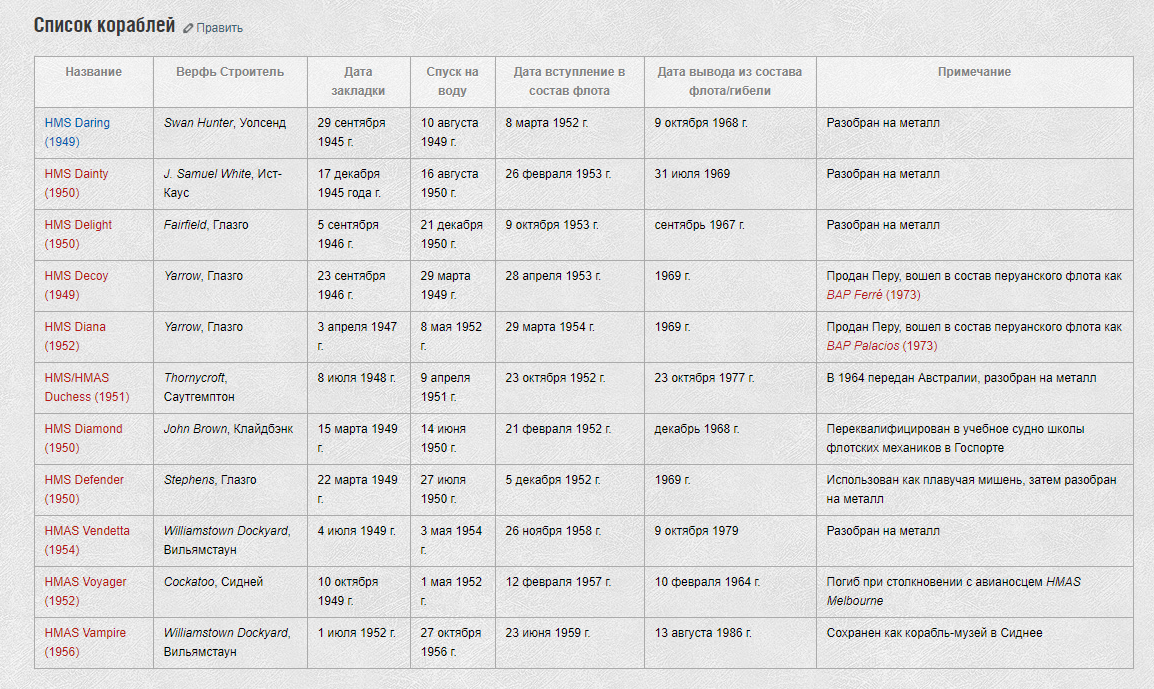Follow the HMS Delight (1950) link

78,234
